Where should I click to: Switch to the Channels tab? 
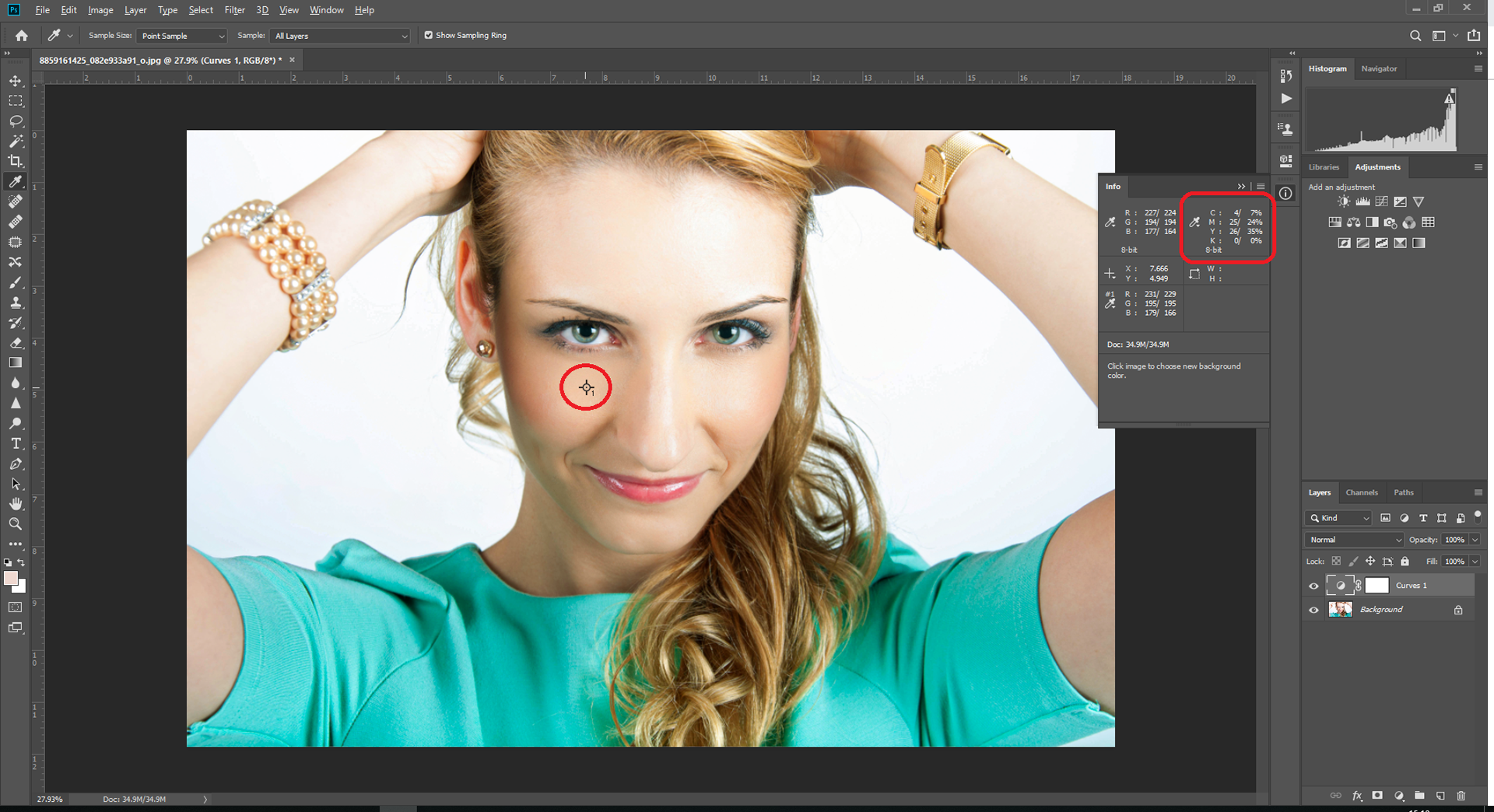1362,492
